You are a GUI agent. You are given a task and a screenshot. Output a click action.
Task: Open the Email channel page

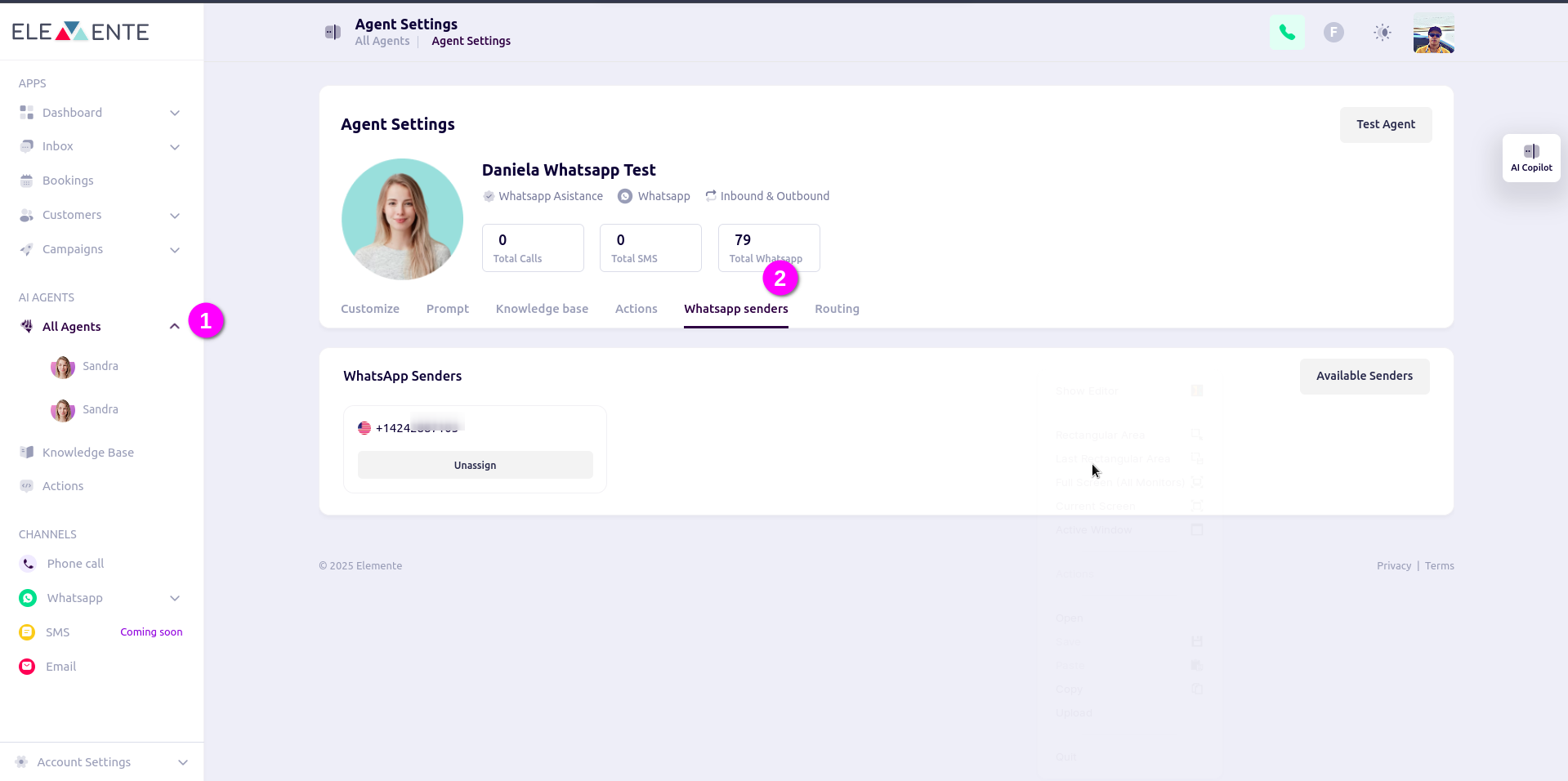(60, 667)
